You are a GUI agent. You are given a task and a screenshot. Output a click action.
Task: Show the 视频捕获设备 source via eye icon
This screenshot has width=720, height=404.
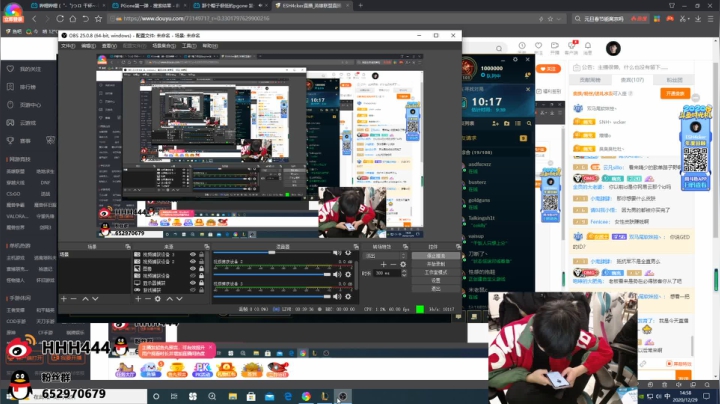click(193, 275)
